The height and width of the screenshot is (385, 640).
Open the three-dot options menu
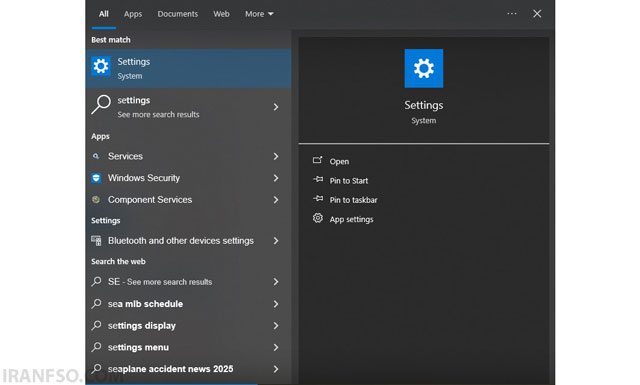click(x=512, y=13)
